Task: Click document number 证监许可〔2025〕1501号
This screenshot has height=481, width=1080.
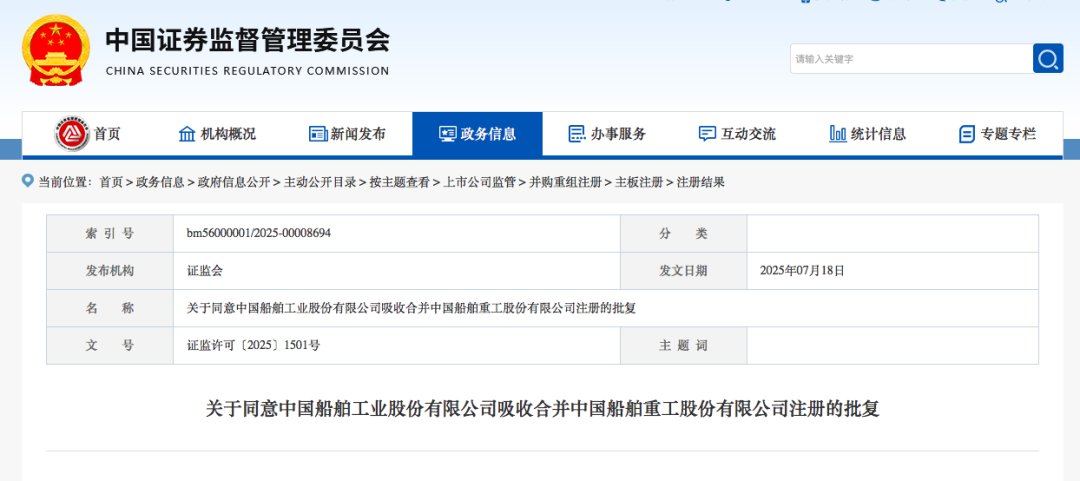Action: pos(253,345)
